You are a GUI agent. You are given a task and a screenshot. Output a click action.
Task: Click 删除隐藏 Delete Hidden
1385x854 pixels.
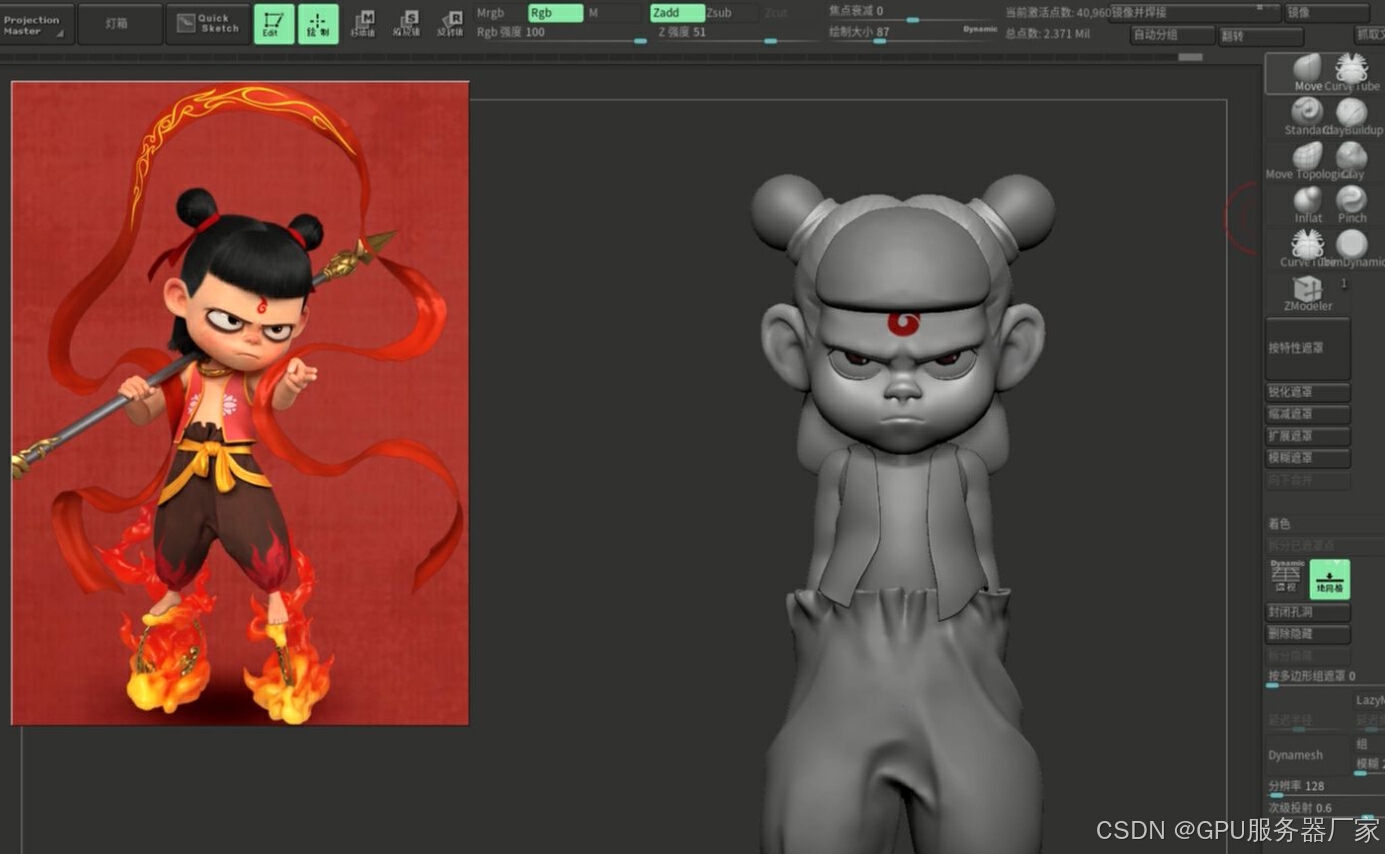tap(1308, 634)
